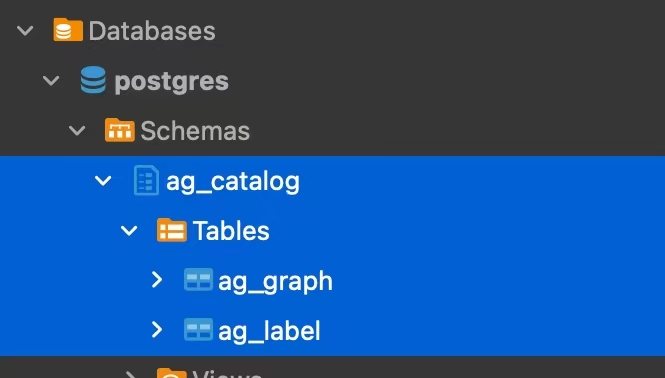Expand the ag_label table
Screen dimensions: 665x378
157,330
